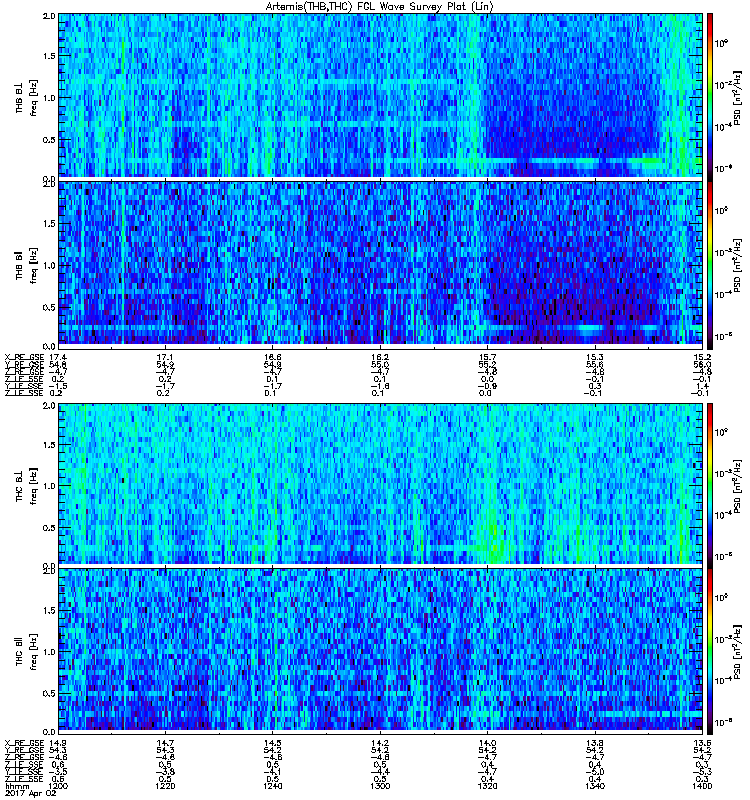
Task: Click the 'X_RE_GSE' row label under the THB panels
Action: point(24,357)
